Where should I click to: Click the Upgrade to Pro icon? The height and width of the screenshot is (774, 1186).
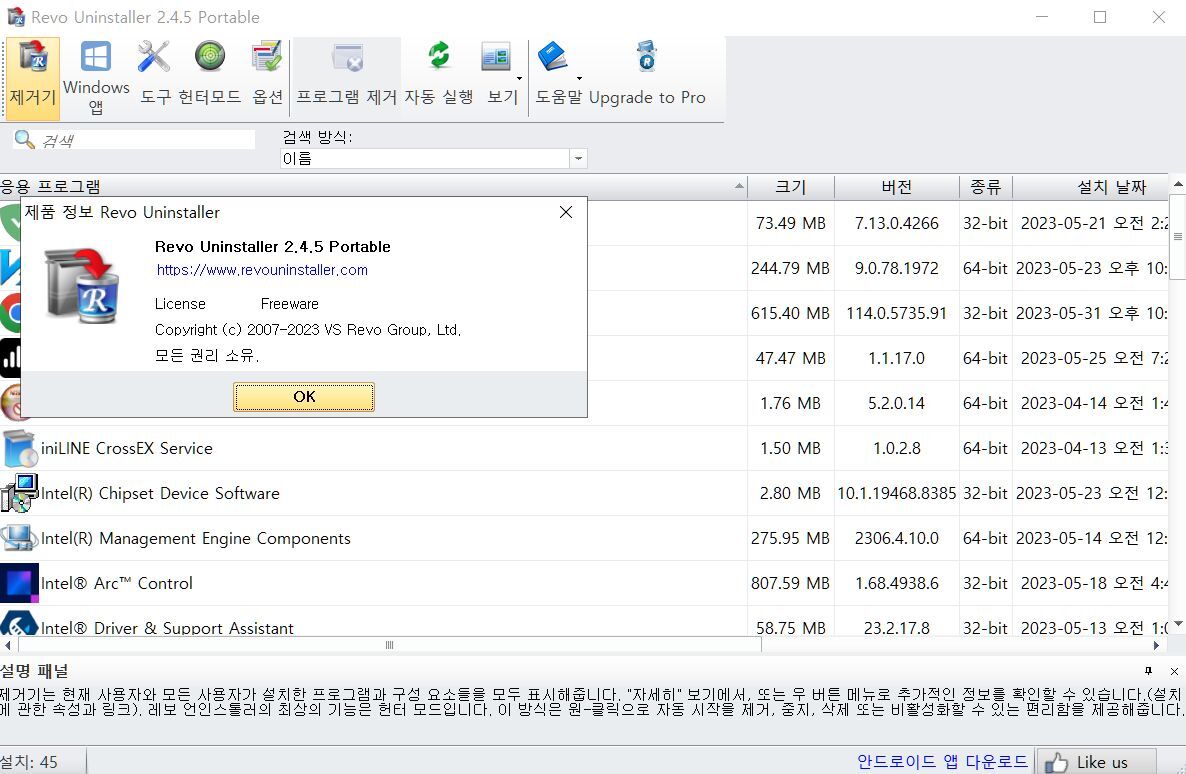647,56
